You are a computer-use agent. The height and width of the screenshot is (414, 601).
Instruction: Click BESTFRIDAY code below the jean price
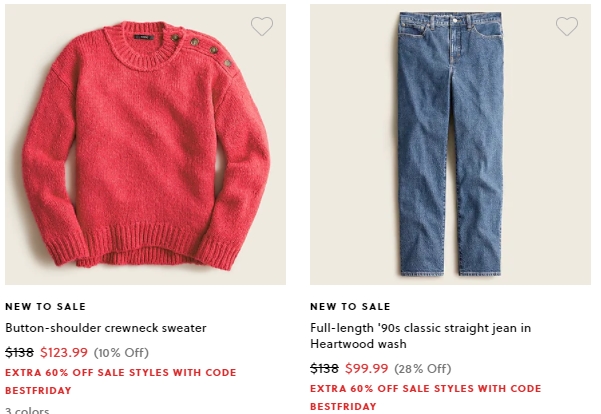(x=343, y=406)
